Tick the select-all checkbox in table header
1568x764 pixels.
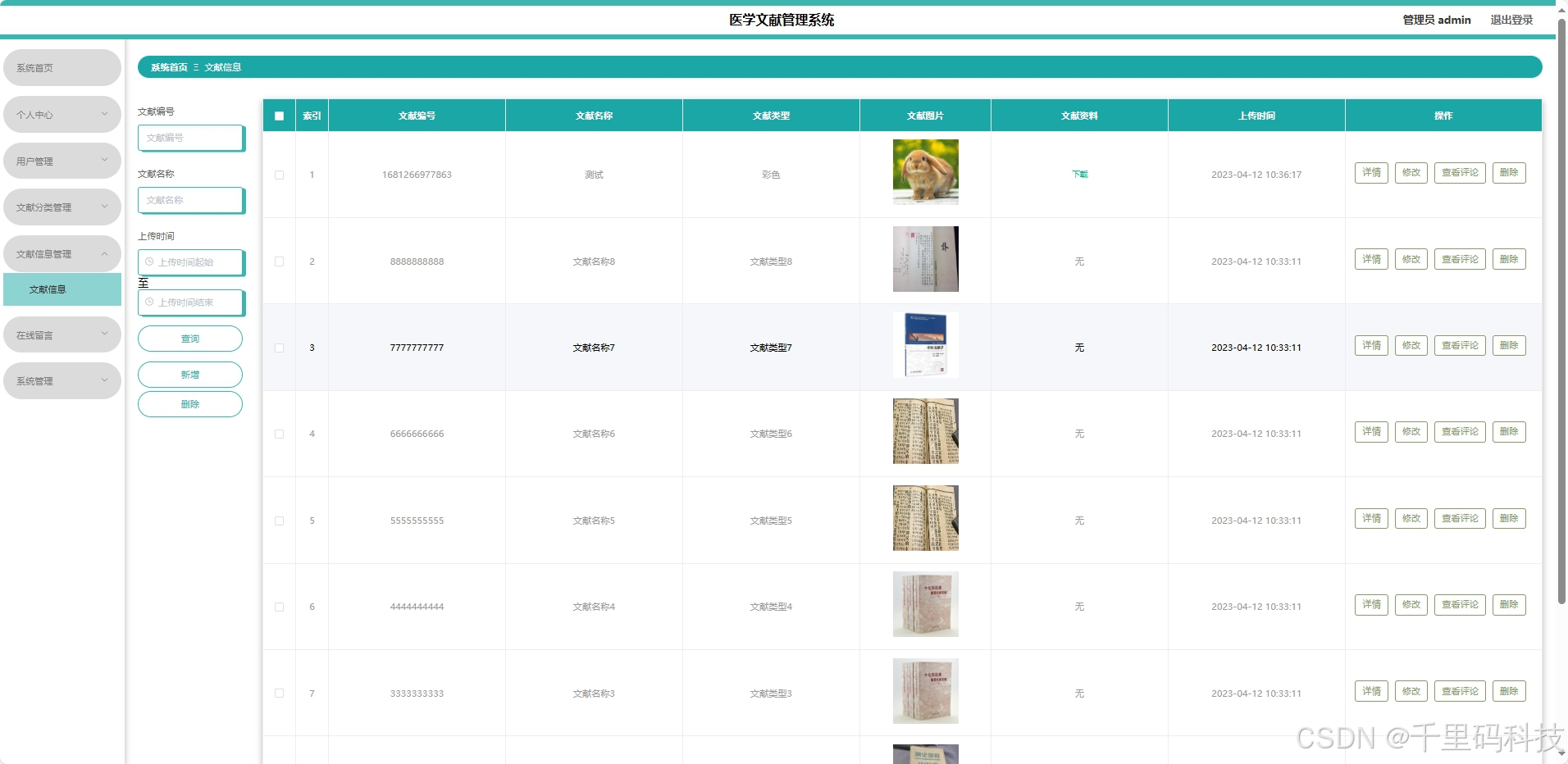click(x=279, y=116)
